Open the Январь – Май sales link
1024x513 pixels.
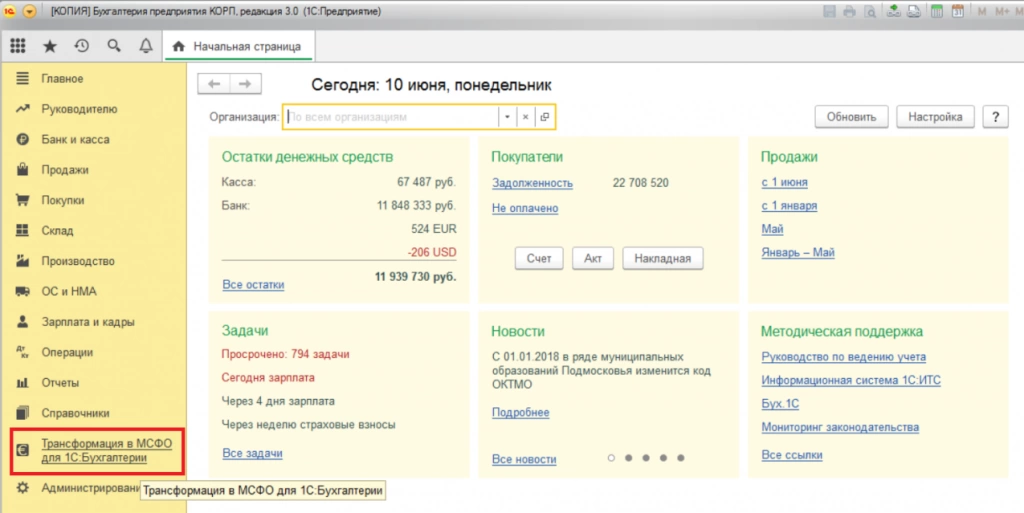tap(798, 253)
